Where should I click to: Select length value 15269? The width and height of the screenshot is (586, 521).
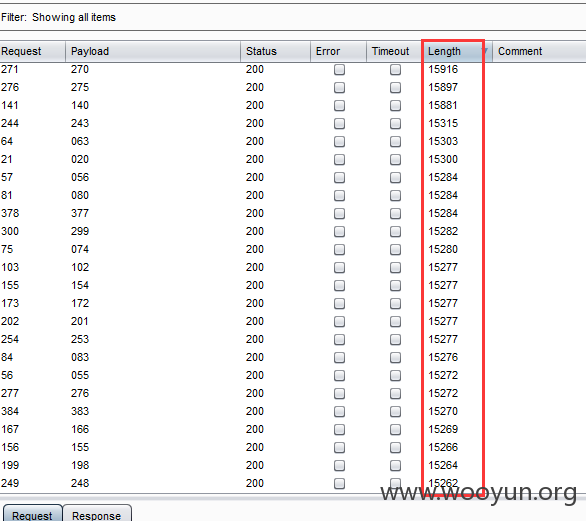[443, 429]
